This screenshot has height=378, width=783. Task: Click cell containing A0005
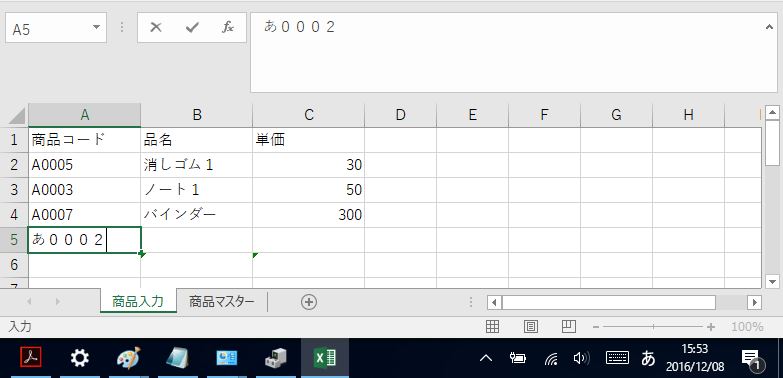point(84,165)
